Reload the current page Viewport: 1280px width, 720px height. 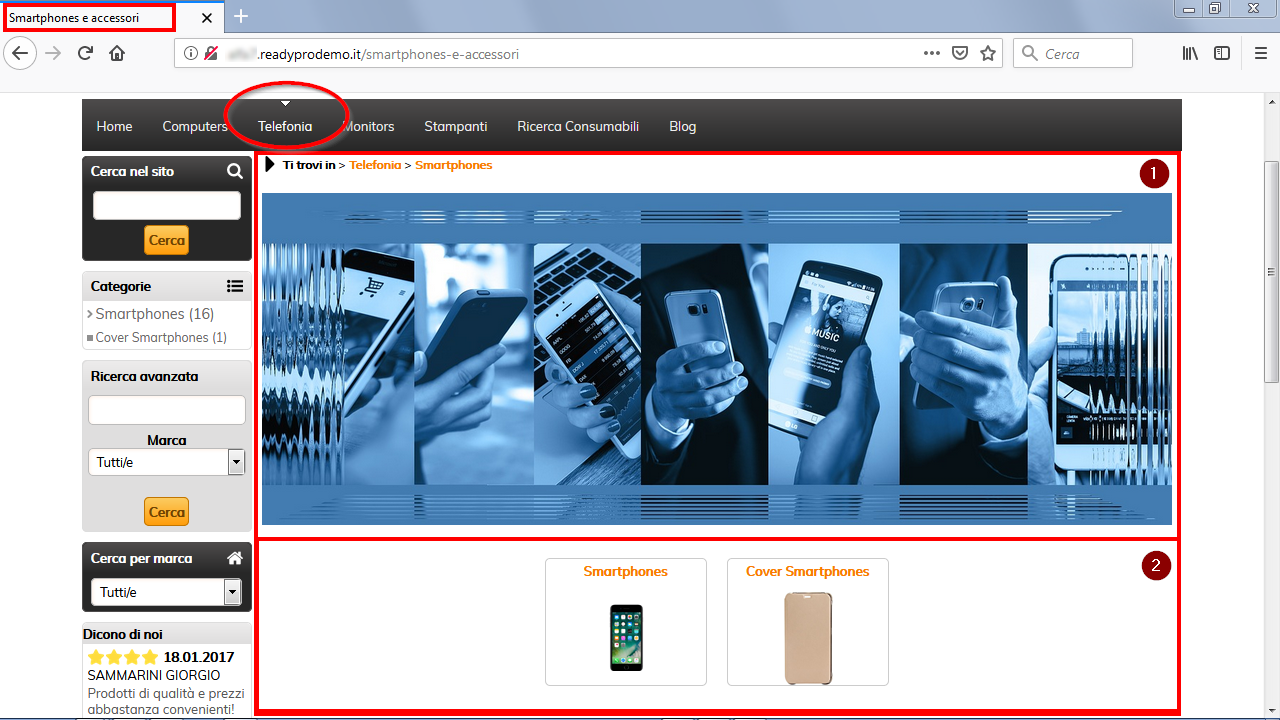pos(85,53)
